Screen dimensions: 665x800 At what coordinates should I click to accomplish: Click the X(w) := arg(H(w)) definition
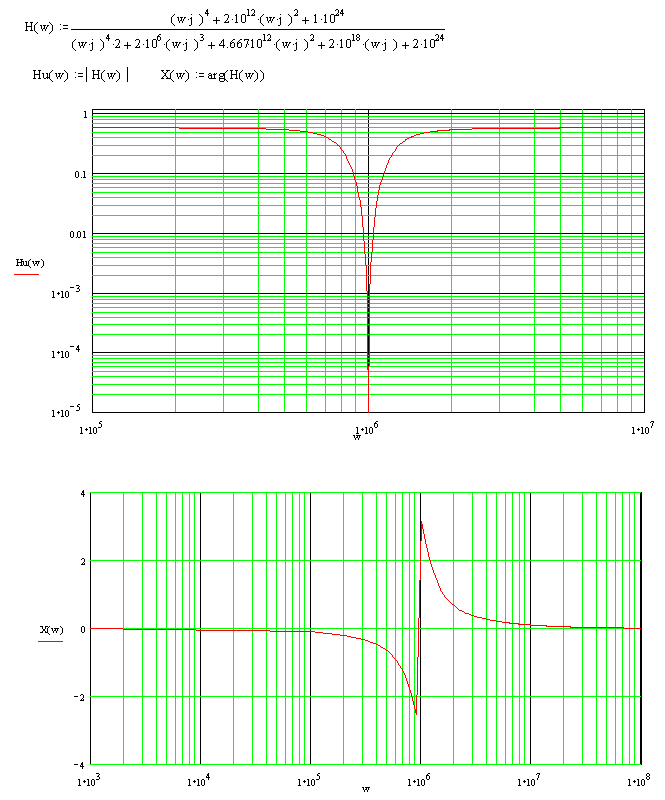212,76
